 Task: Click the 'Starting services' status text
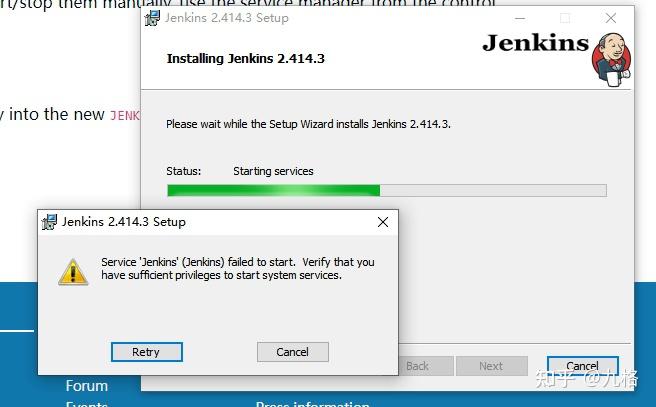click(273, 171)
